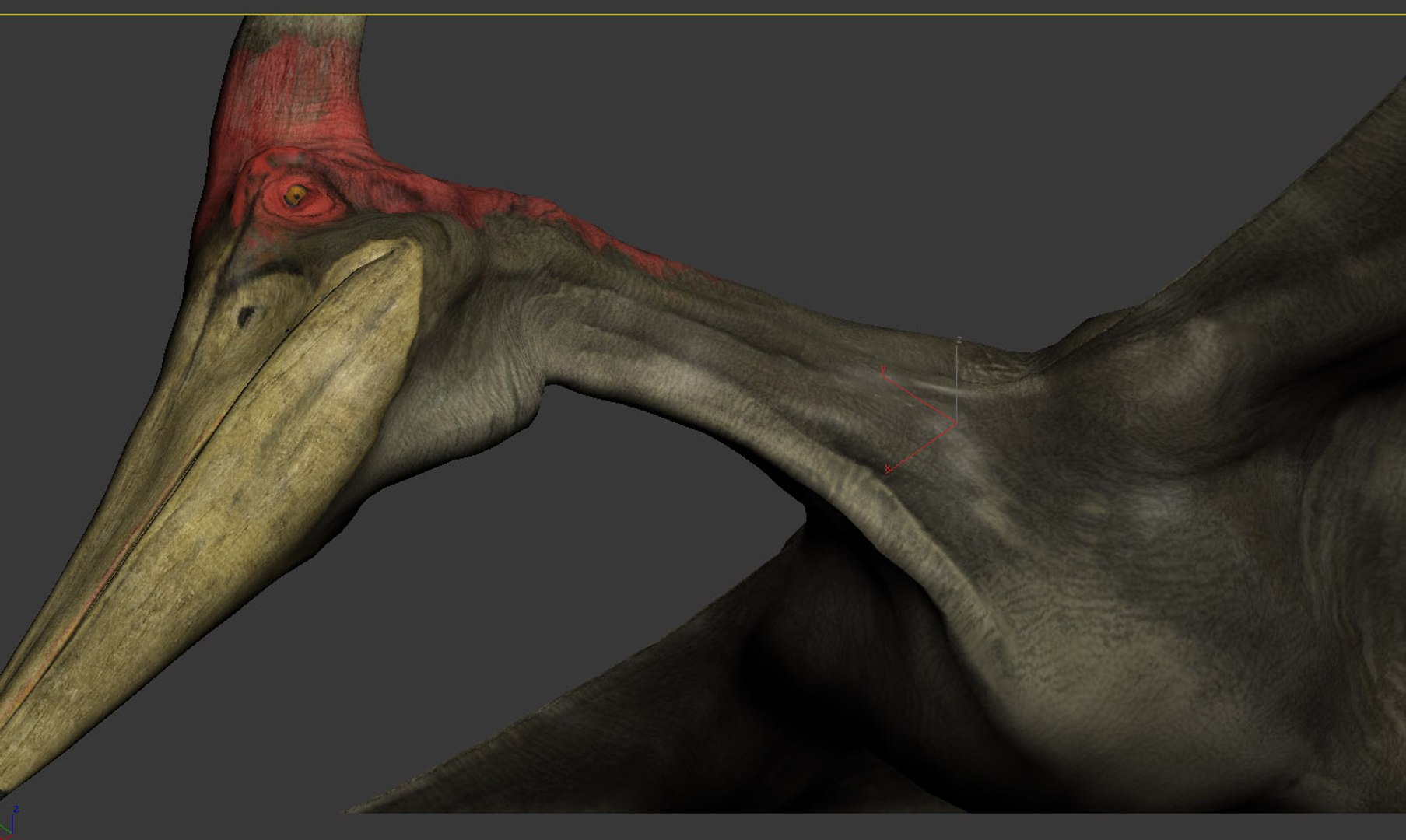Click the pterosaur's orange eye
The width and height of the screenshot is (1406, 840).
tap(295, 195)
